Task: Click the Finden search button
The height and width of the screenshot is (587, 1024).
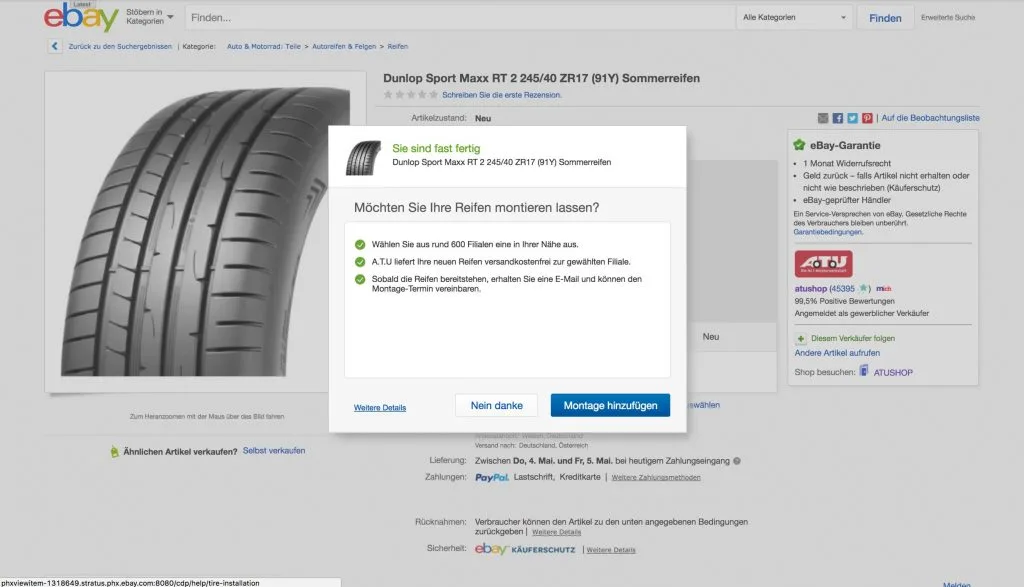Action: coord(885,18)
